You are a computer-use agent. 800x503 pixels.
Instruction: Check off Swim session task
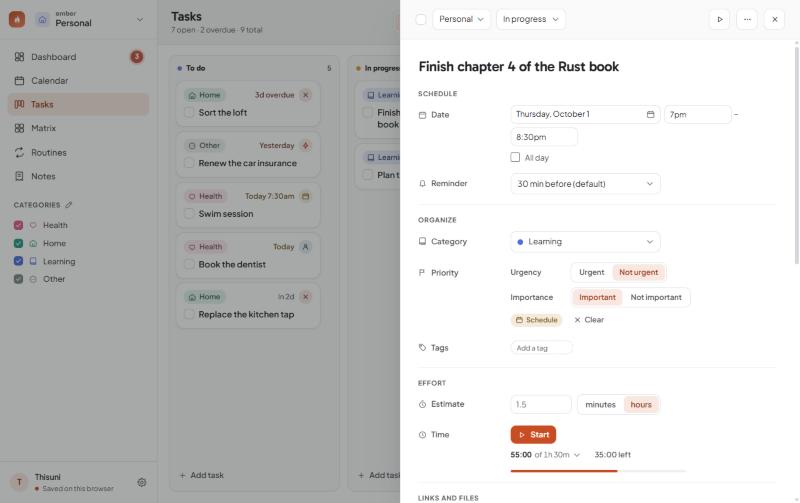(189, 213)
